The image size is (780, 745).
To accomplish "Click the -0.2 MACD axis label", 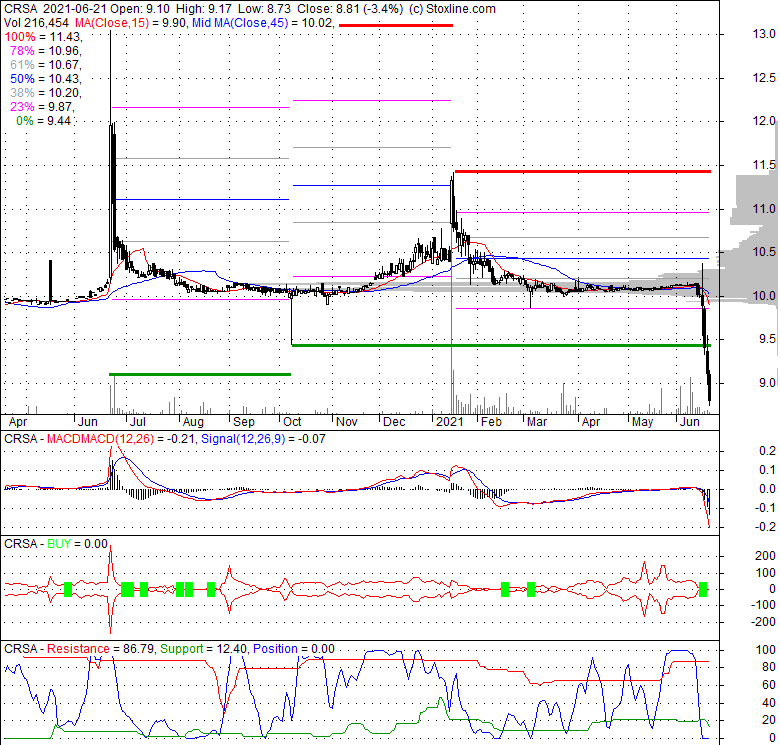I will (x=766, y=527).
